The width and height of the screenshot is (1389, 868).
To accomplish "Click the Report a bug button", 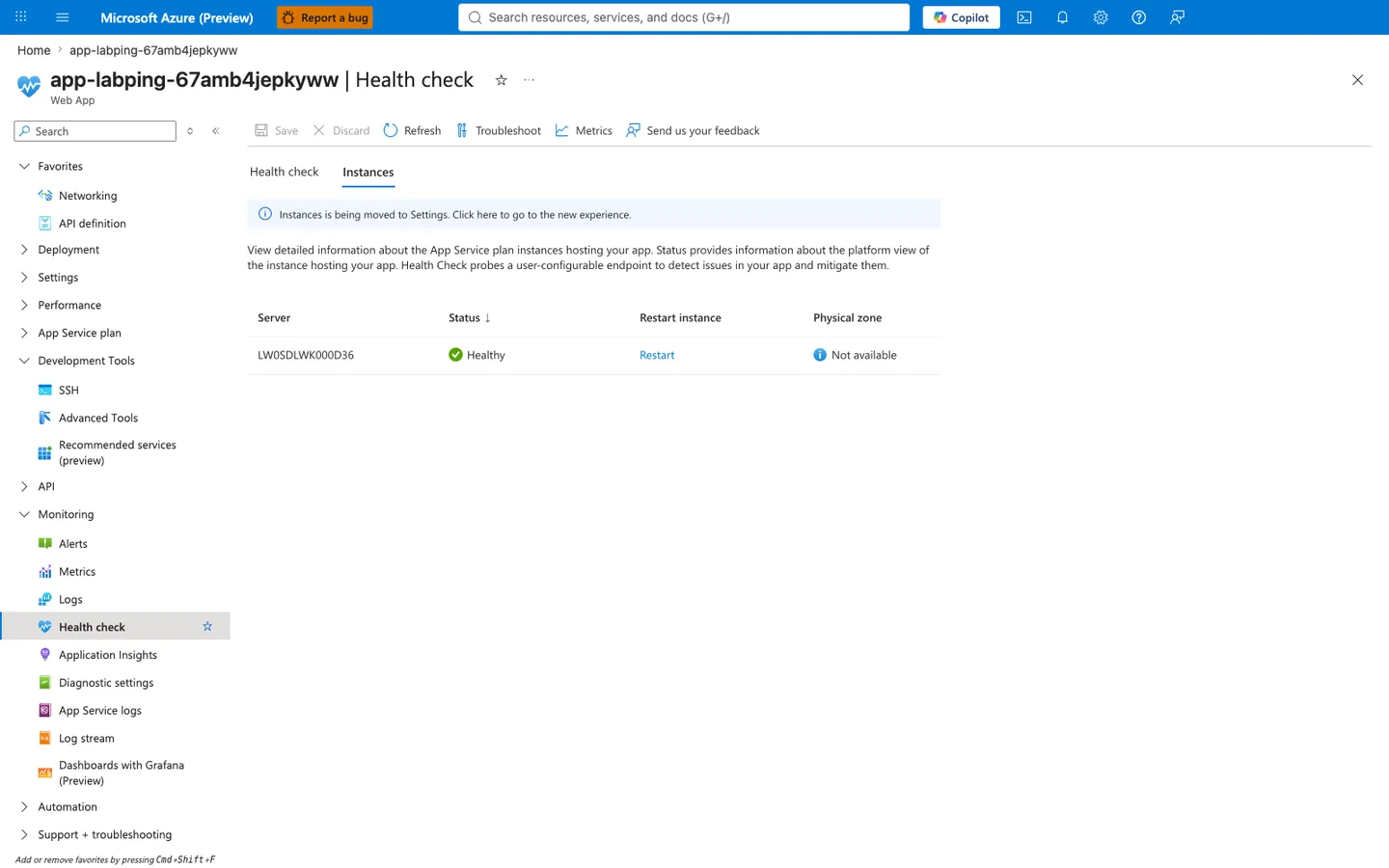I will [325, 17].
